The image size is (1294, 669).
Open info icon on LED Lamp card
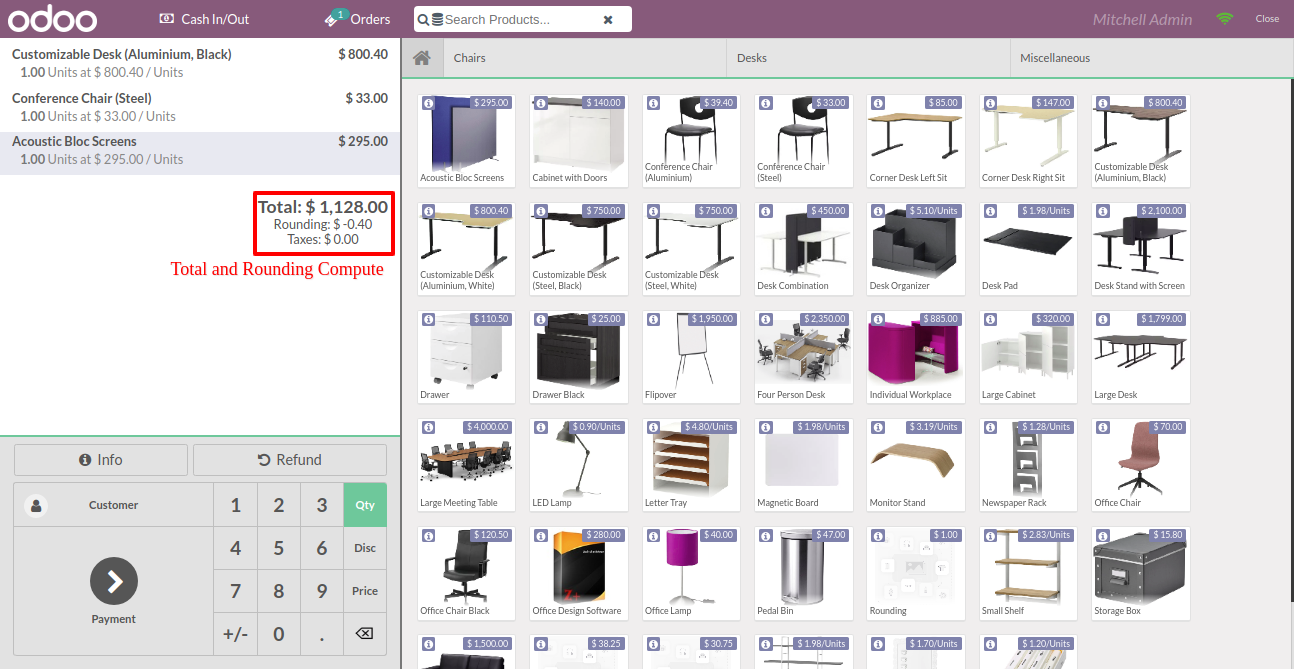point(540,427)
